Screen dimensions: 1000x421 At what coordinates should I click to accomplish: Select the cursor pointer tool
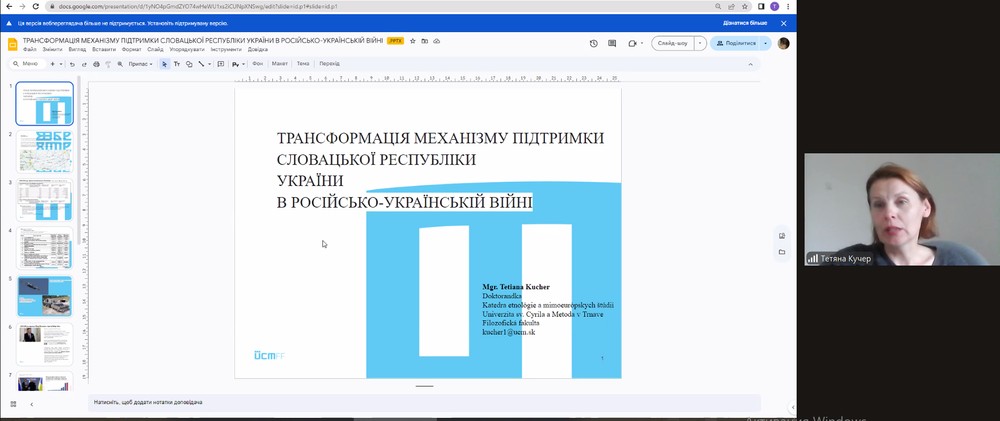(x=165, y=64)
